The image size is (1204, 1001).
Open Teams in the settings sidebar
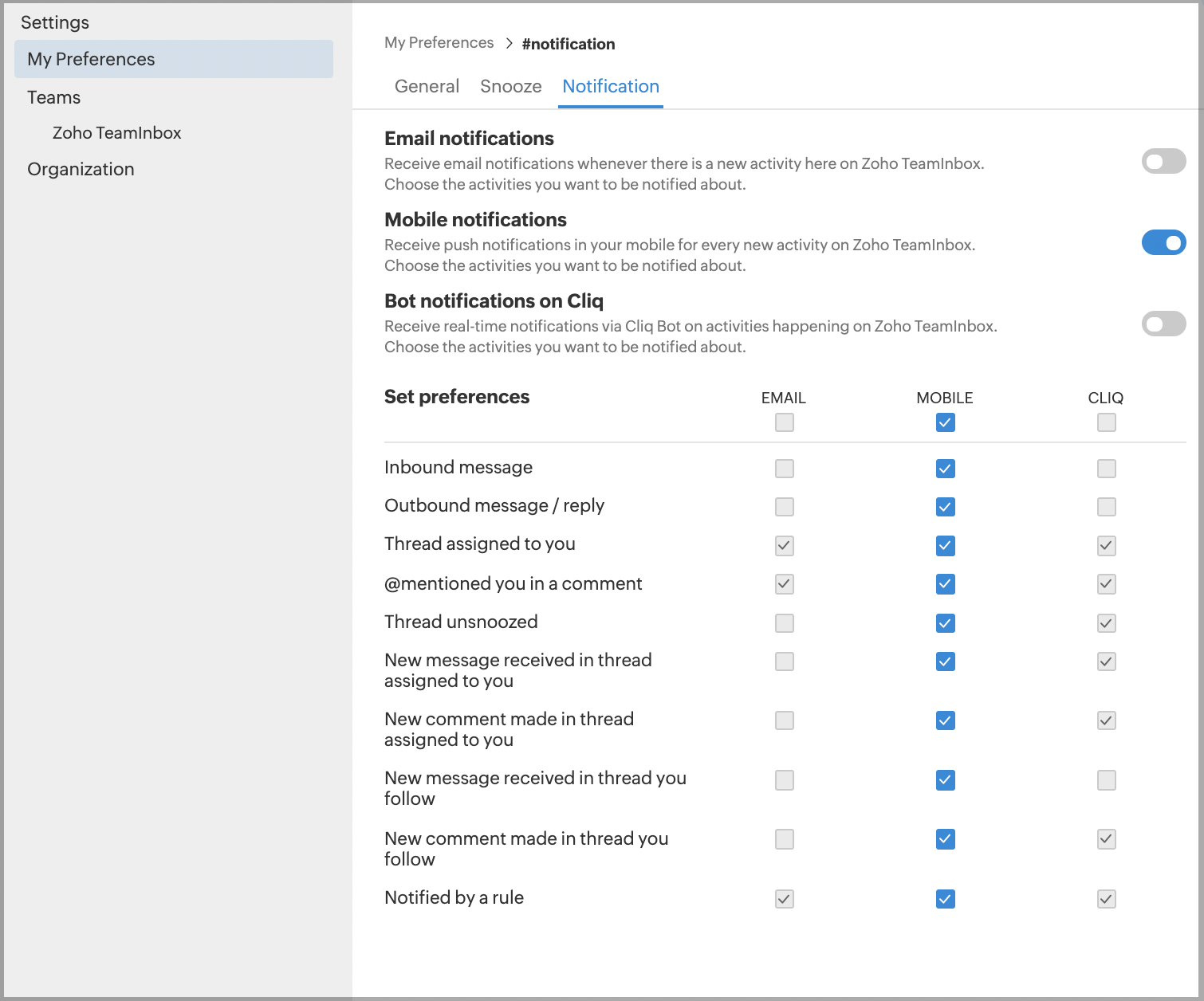tap(53, 97)
